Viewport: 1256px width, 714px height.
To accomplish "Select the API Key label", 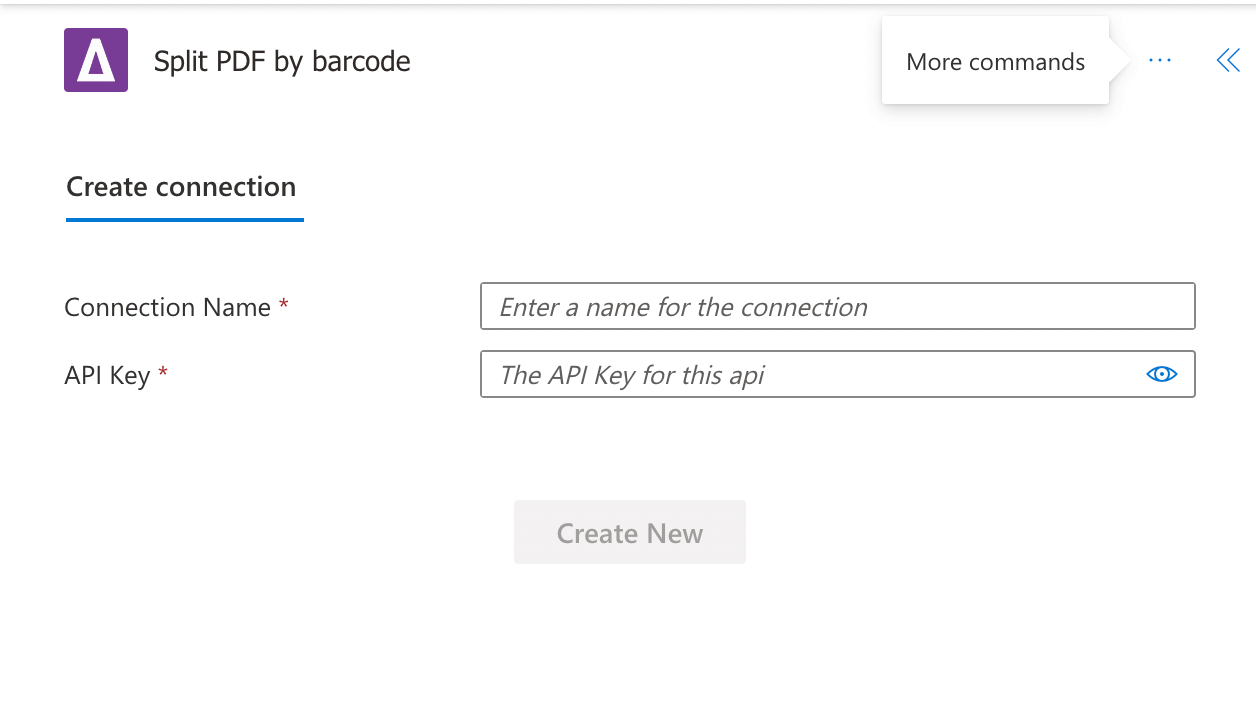I will tap(107, 375).
